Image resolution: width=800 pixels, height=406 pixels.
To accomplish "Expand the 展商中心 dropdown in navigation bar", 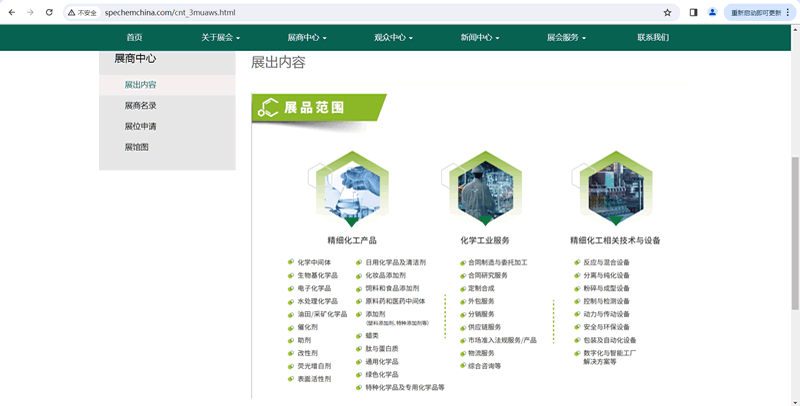I will [307, 38].
